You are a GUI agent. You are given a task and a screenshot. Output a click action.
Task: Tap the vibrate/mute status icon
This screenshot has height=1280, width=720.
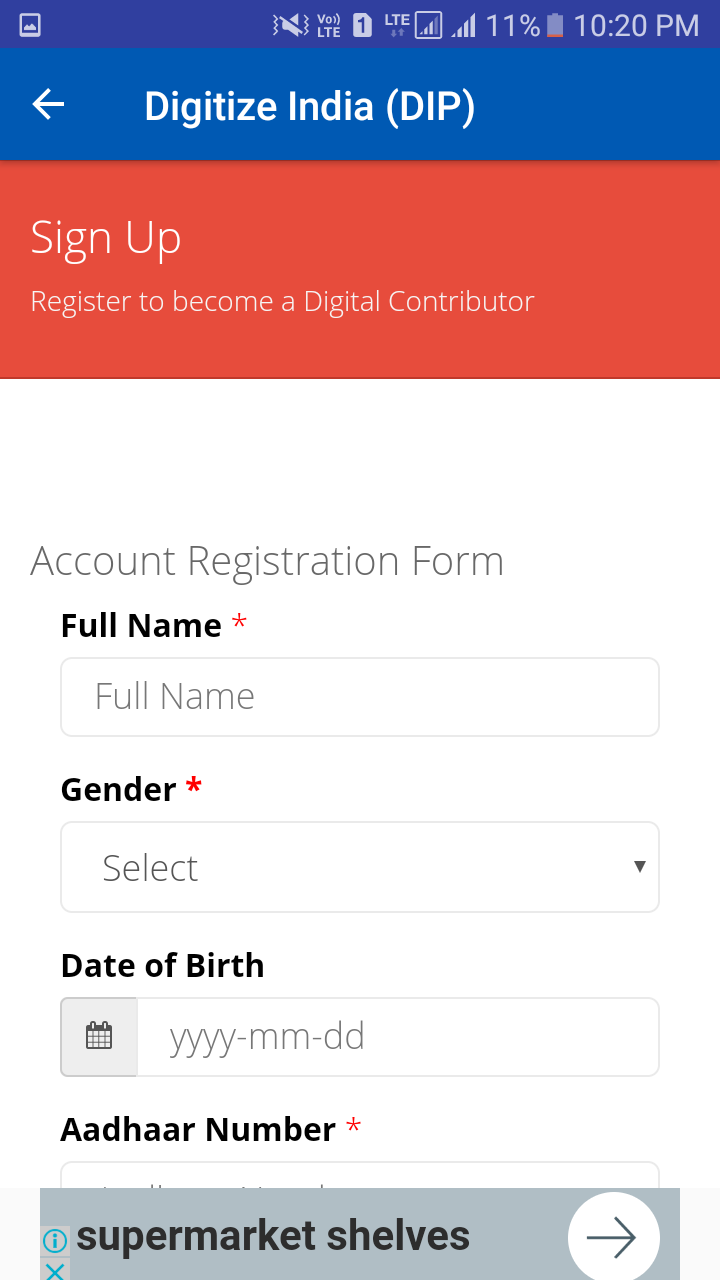(x=291, y=25)
